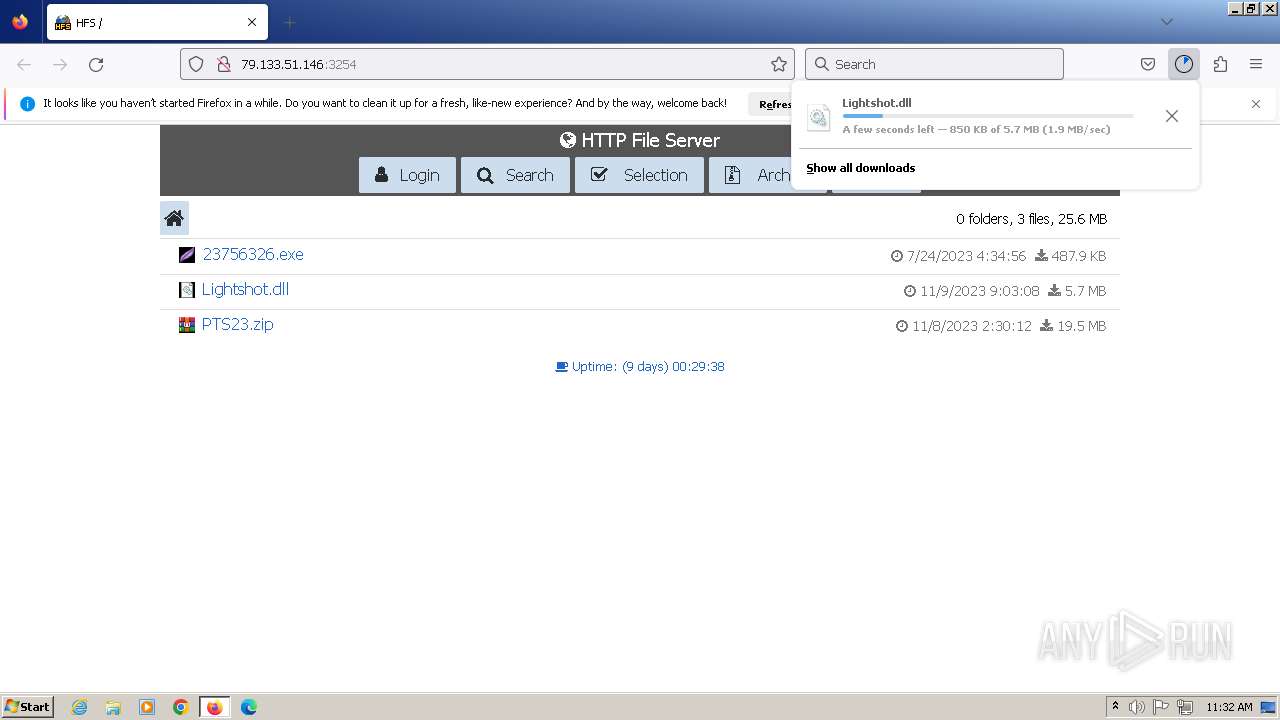Viewport: 1280px width, 720px height.
Task: Click the HFS Search button
Action: 515,175
